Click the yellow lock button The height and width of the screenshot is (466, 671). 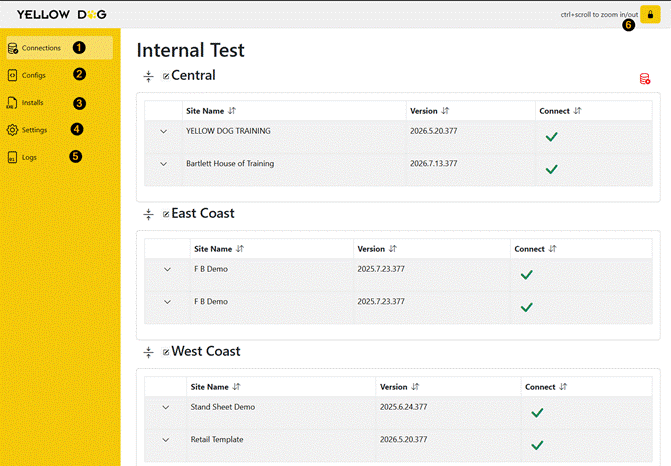650,15
